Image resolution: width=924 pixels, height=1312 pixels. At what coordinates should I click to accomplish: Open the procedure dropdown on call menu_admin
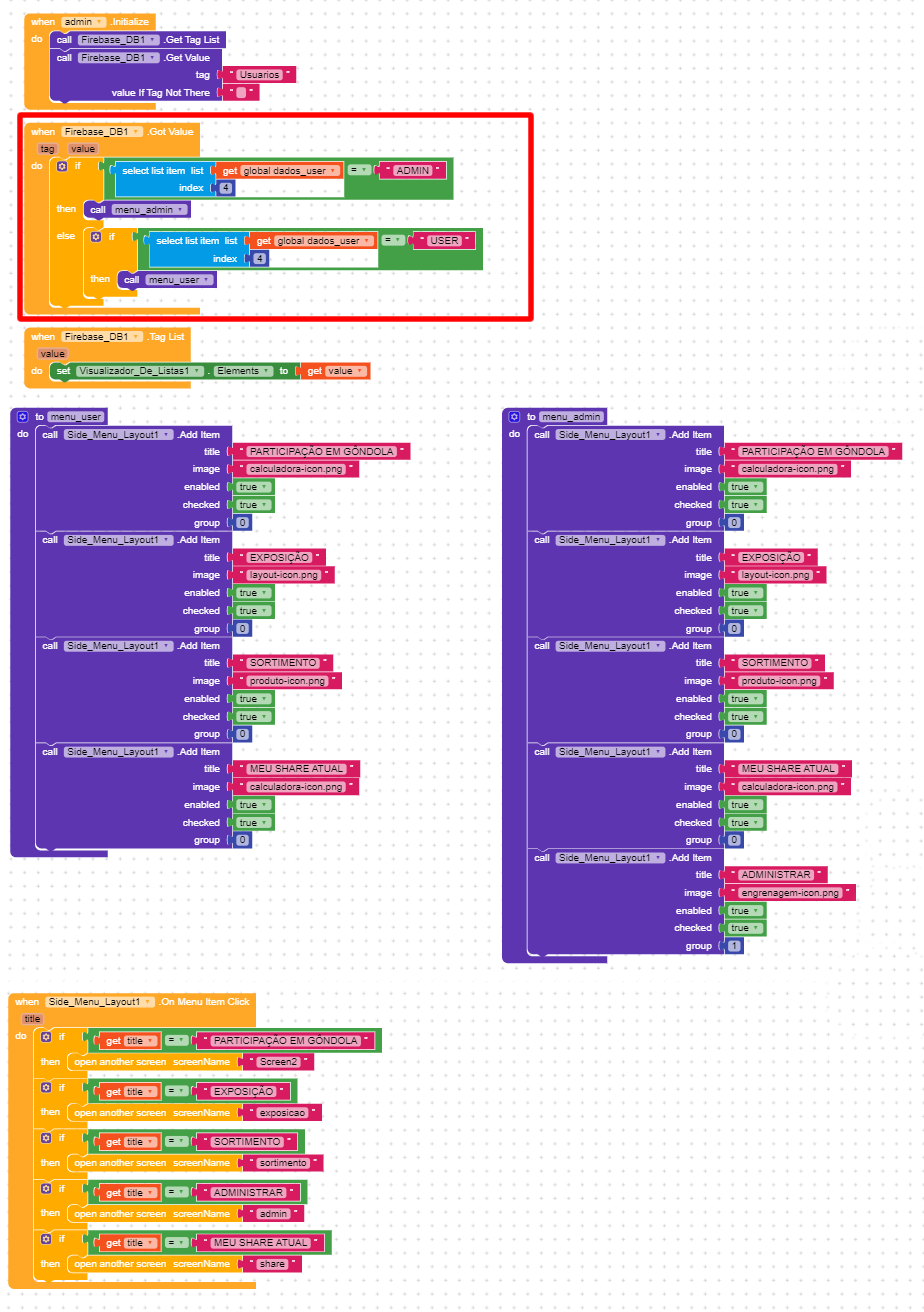point(149,210)
